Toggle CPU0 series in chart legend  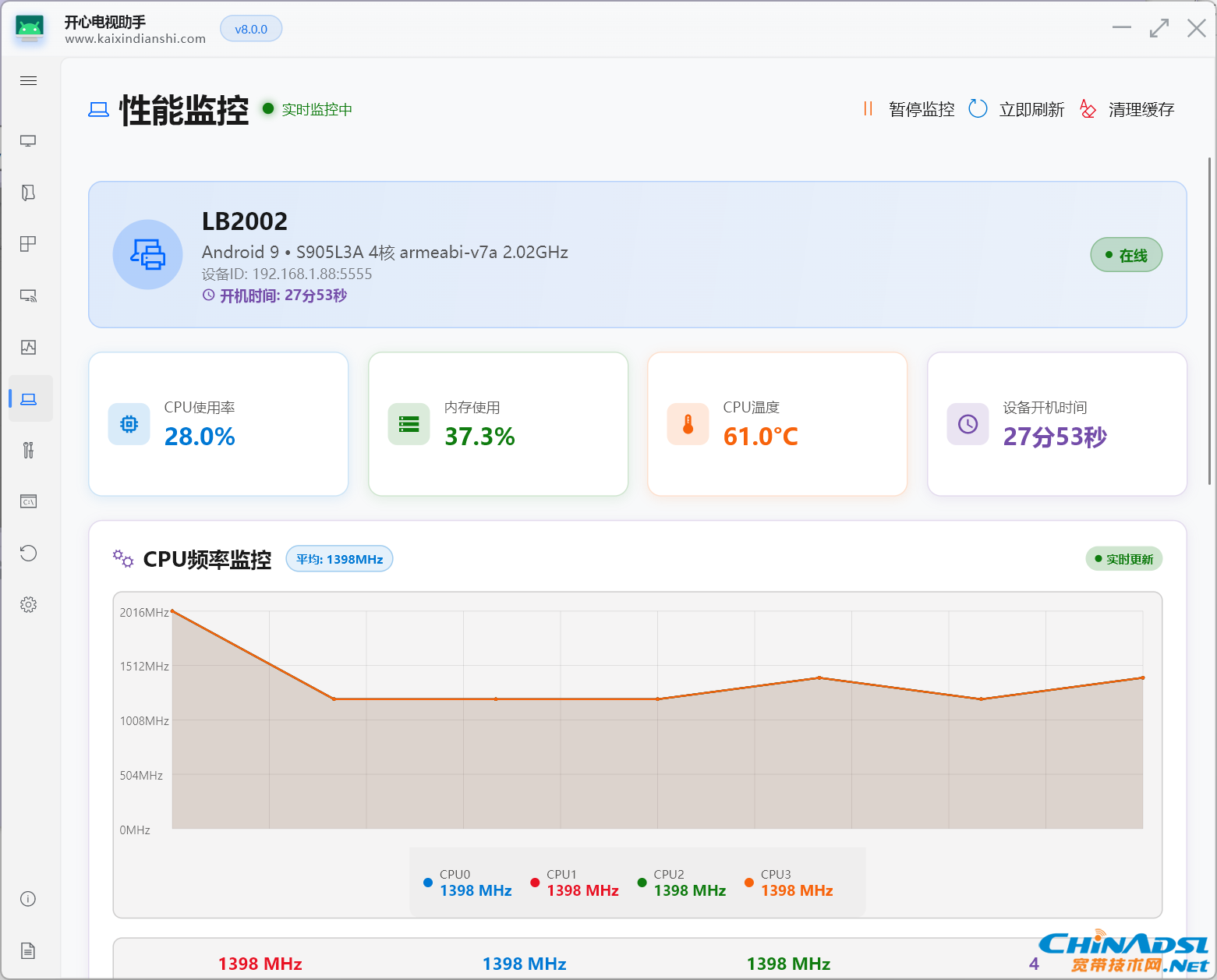(467, 883)
